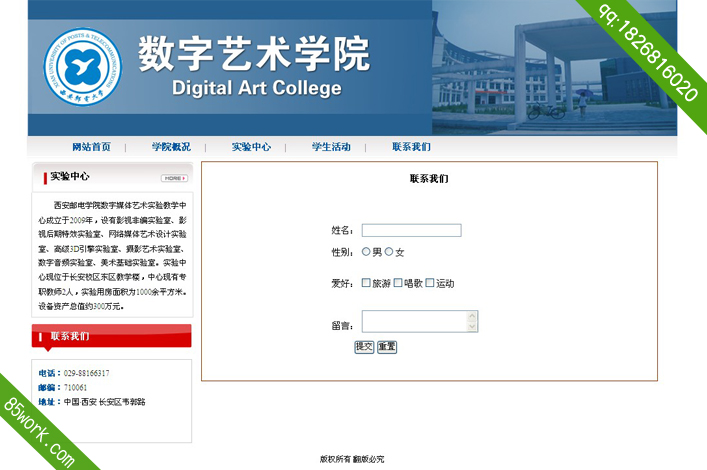Select the 女 radio button
This screenshot has height=470, width=707.
pyautogui.click(x=389, y=252)
